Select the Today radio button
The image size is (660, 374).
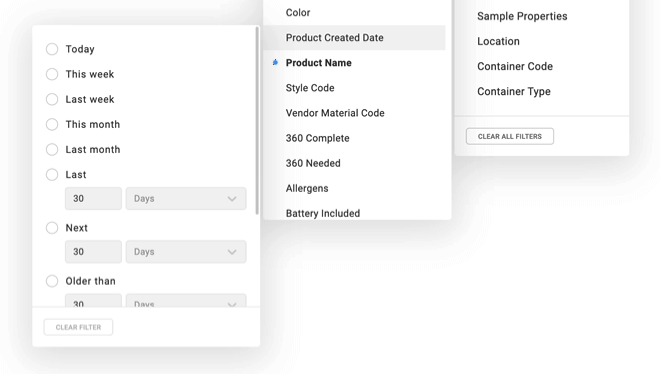point(52,49)
